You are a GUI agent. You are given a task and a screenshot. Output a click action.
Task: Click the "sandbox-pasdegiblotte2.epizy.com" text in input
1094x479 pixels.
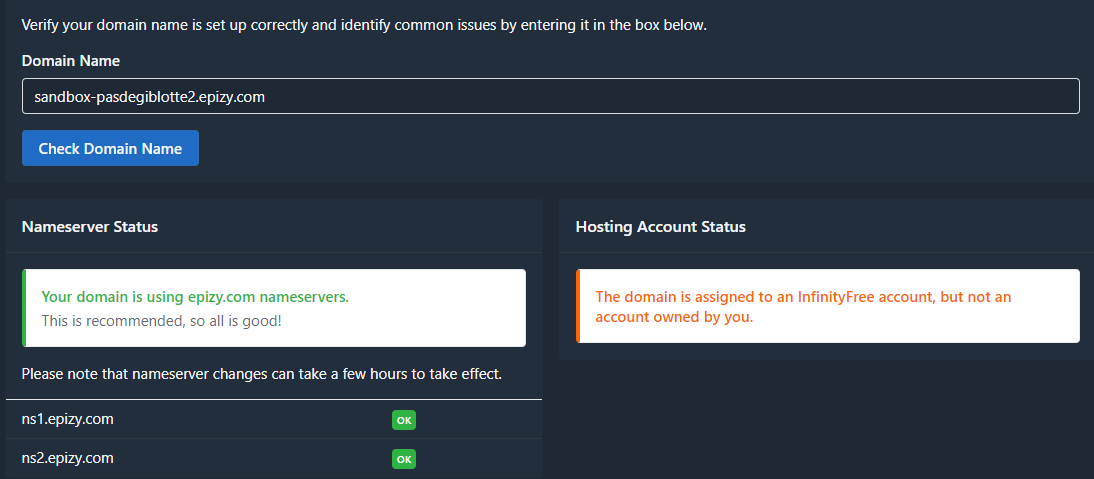point(149,97)
